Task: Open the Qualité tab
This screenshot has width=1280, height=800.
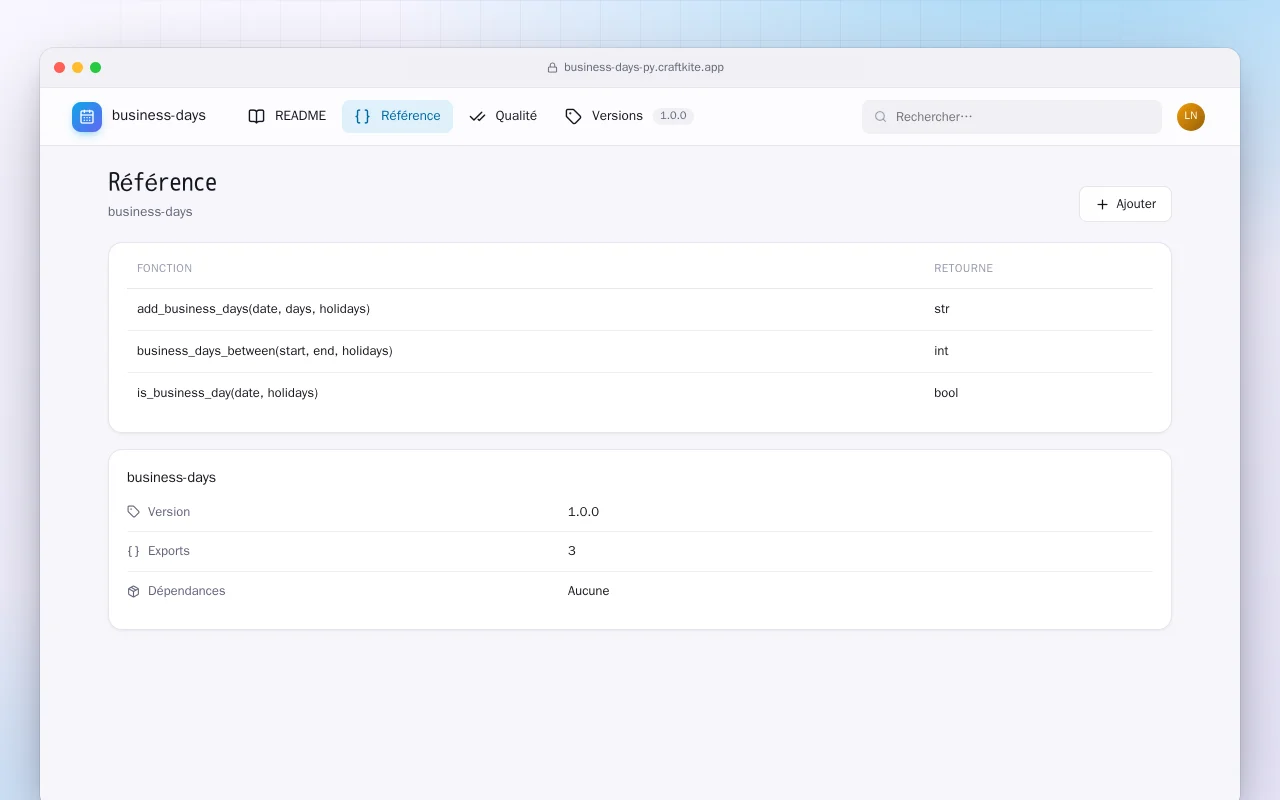Action: point(503,116)
